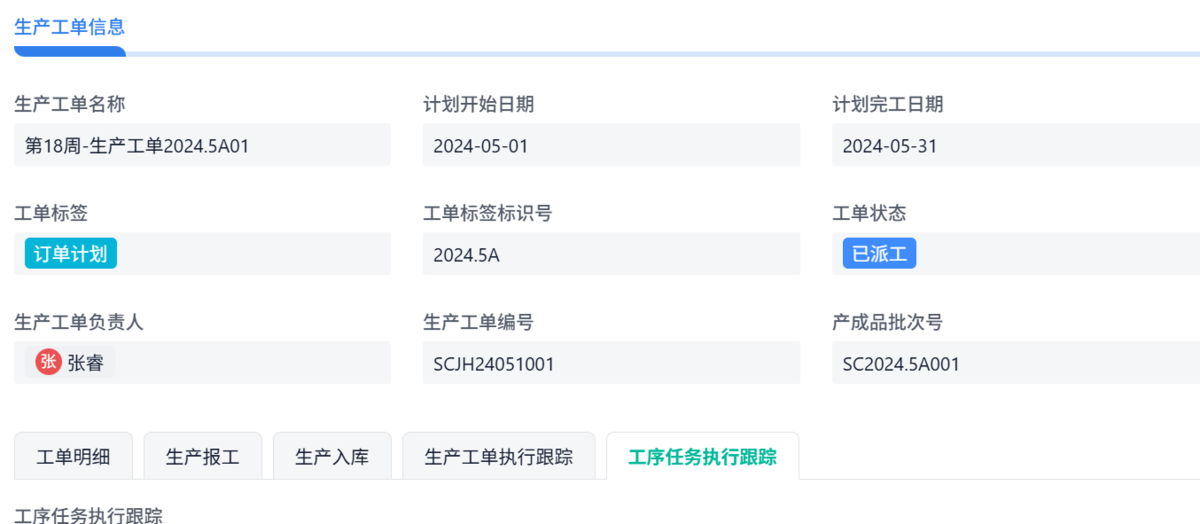Viewport: 1200px width, 524px height.
Task: Click the 工单状态 field label
Action: [x=869, y=213]
